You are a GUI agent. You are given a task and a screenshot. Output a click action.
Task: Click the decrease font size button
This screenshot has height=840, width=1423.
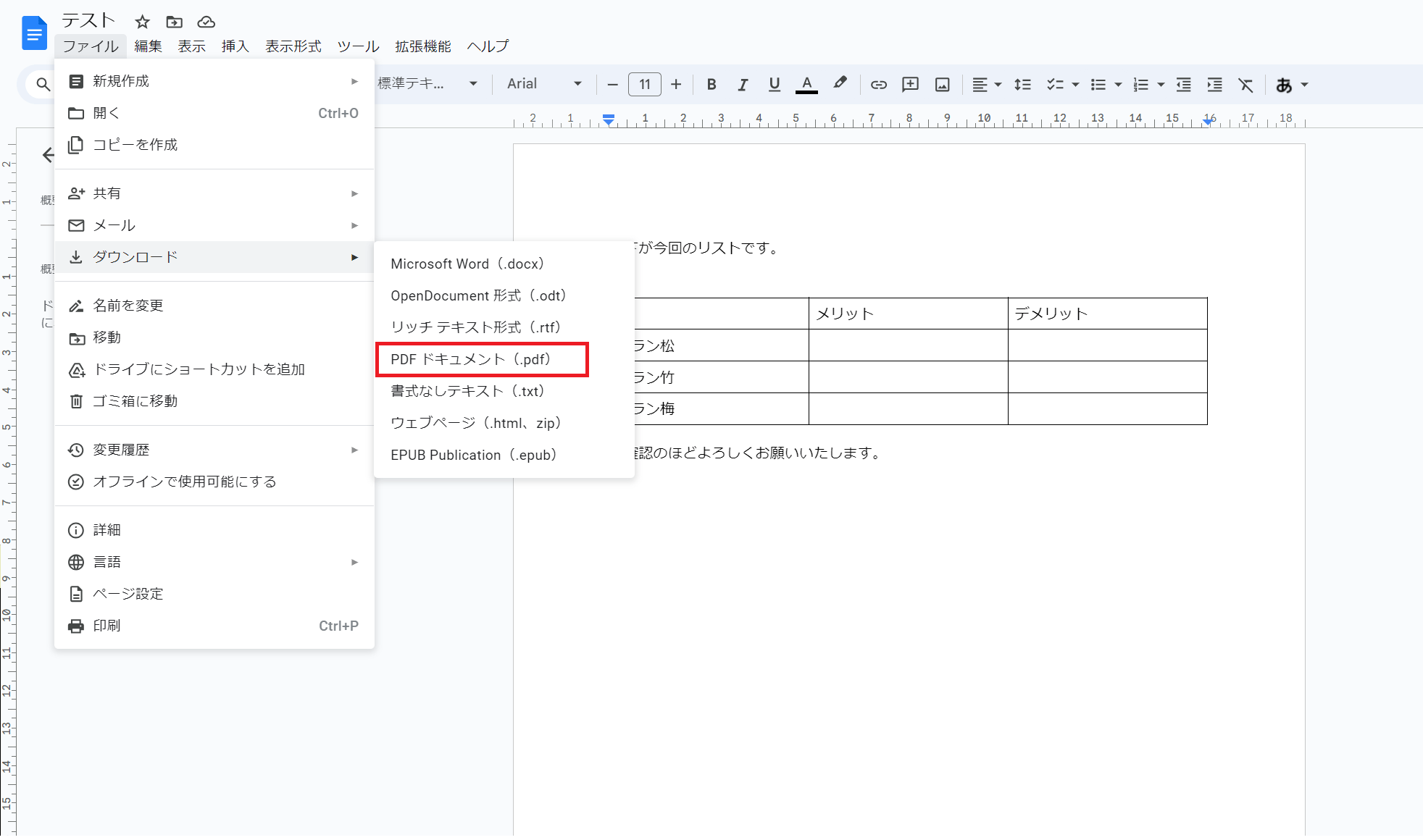click(612, 85)
